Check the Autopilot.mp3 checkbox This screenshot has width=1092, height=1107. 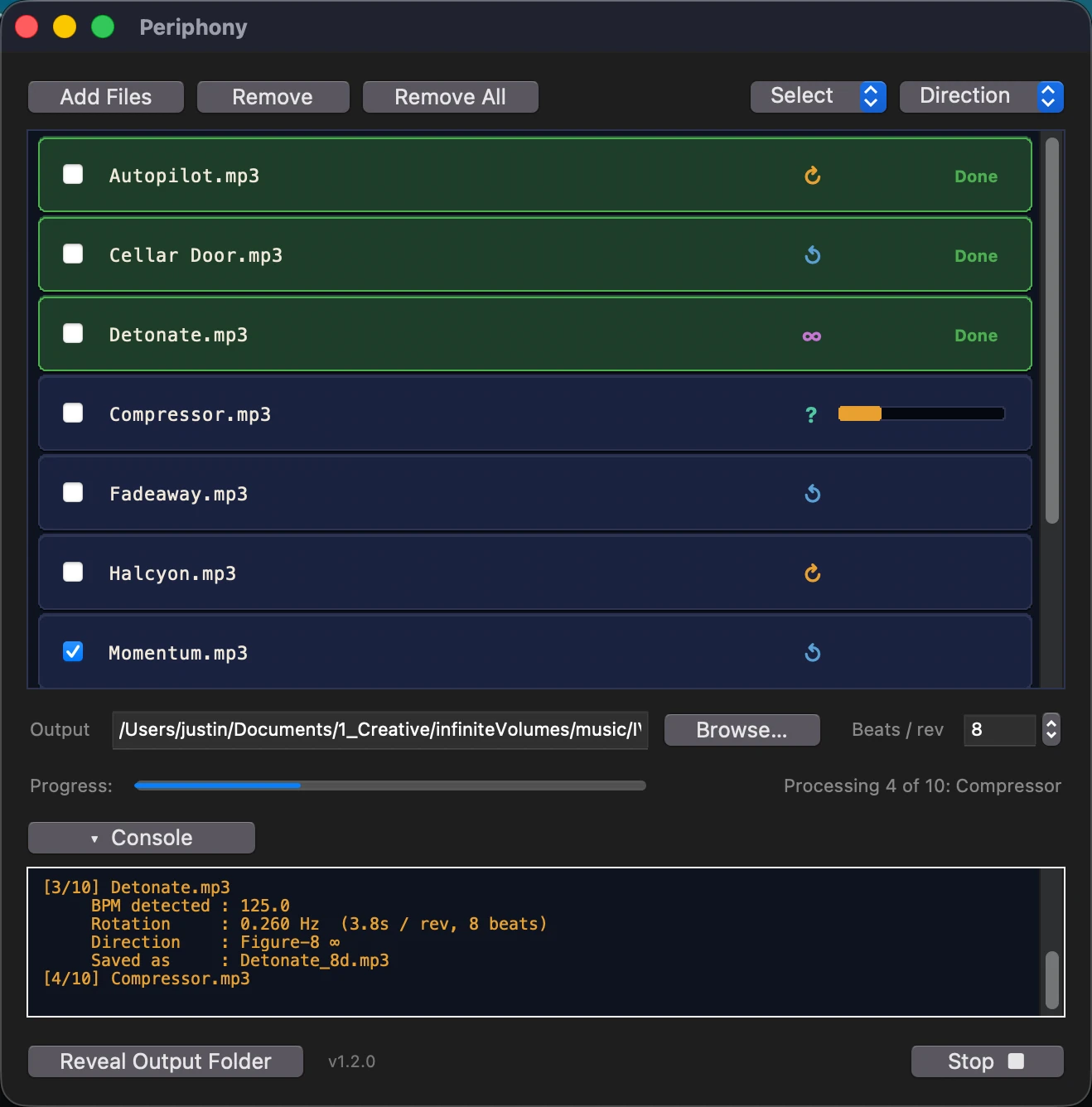pyautogui.click(x=73, y=174)
